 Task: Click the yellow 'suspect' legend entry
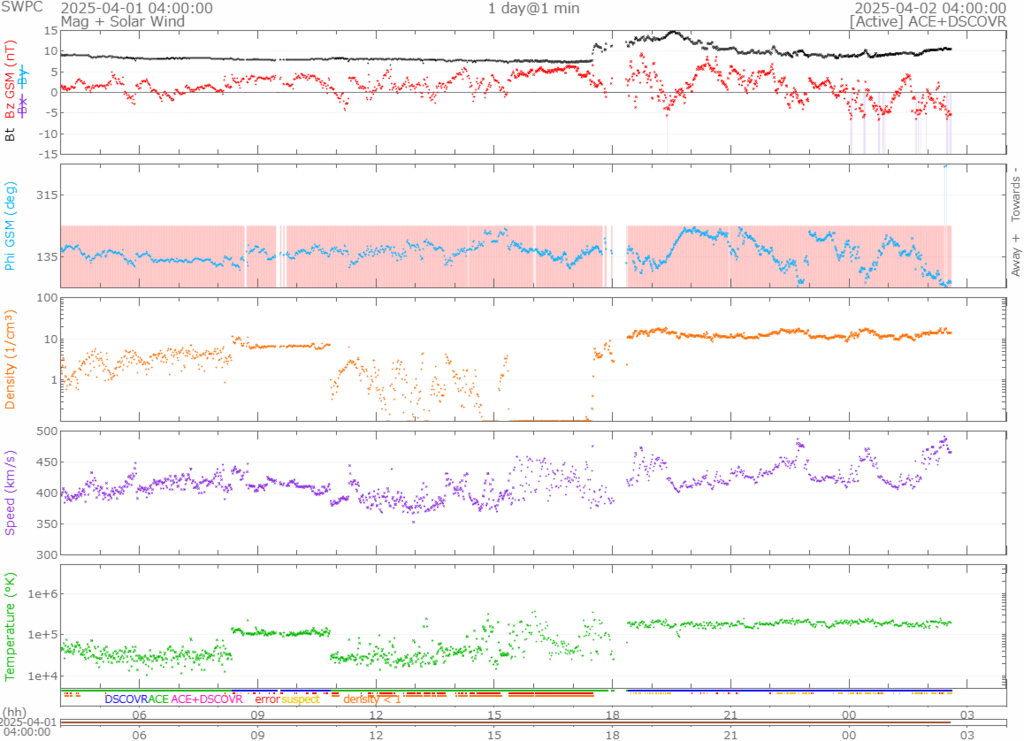pyautogui.click(x=300, y=699)
